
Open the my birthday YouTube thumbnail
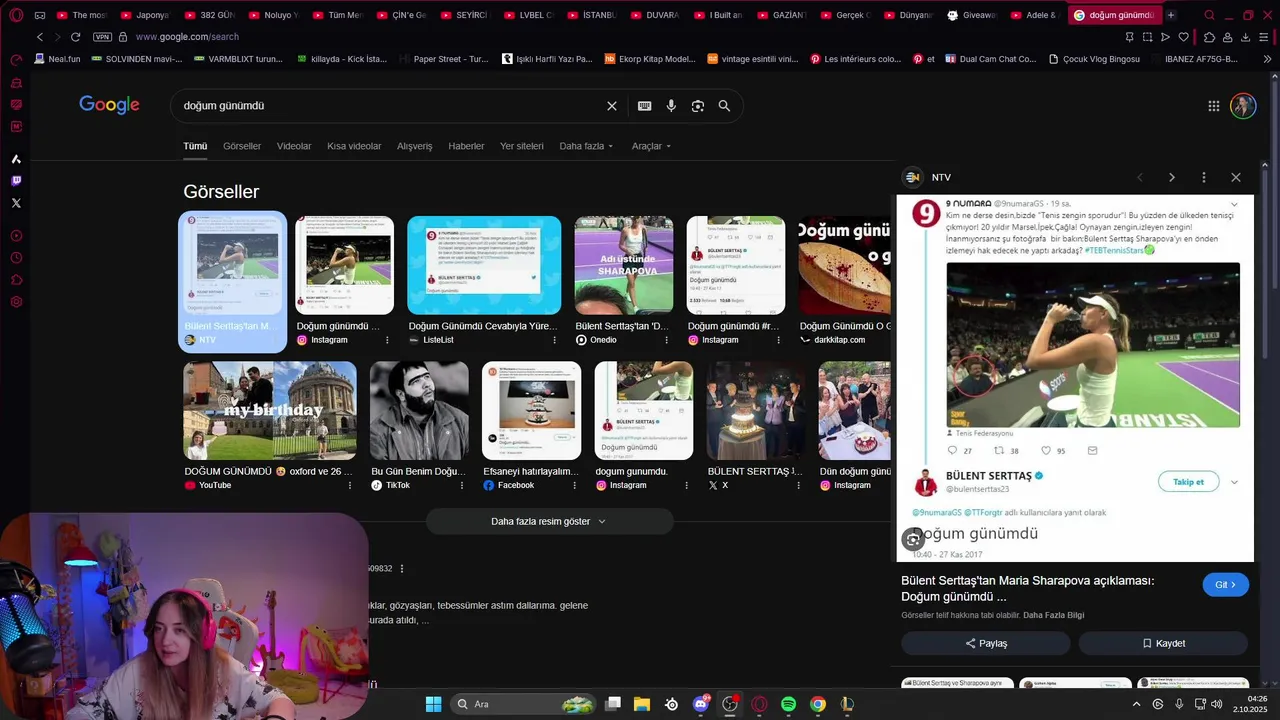270,410
